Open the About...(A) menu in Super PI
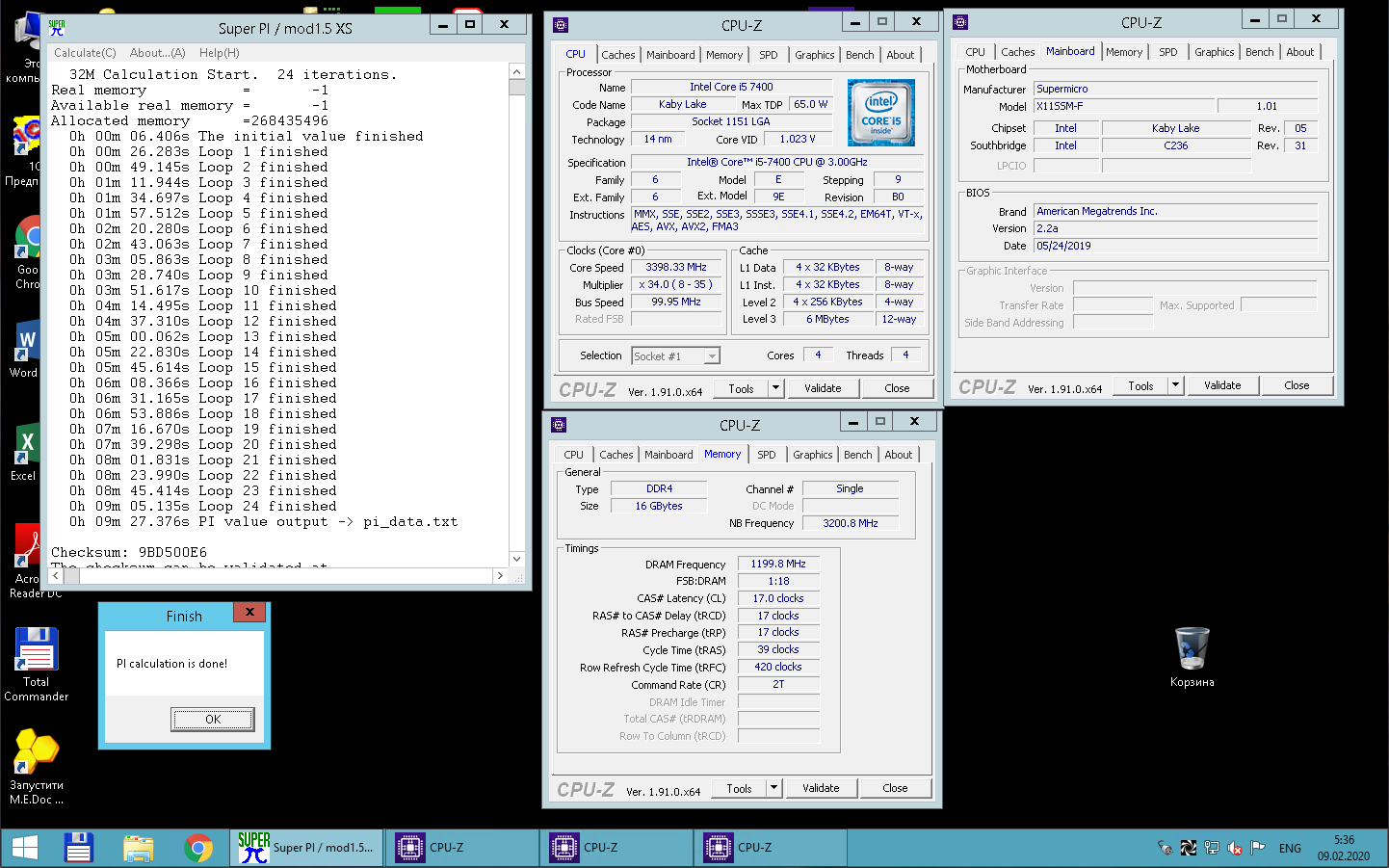 pos(157,53)
